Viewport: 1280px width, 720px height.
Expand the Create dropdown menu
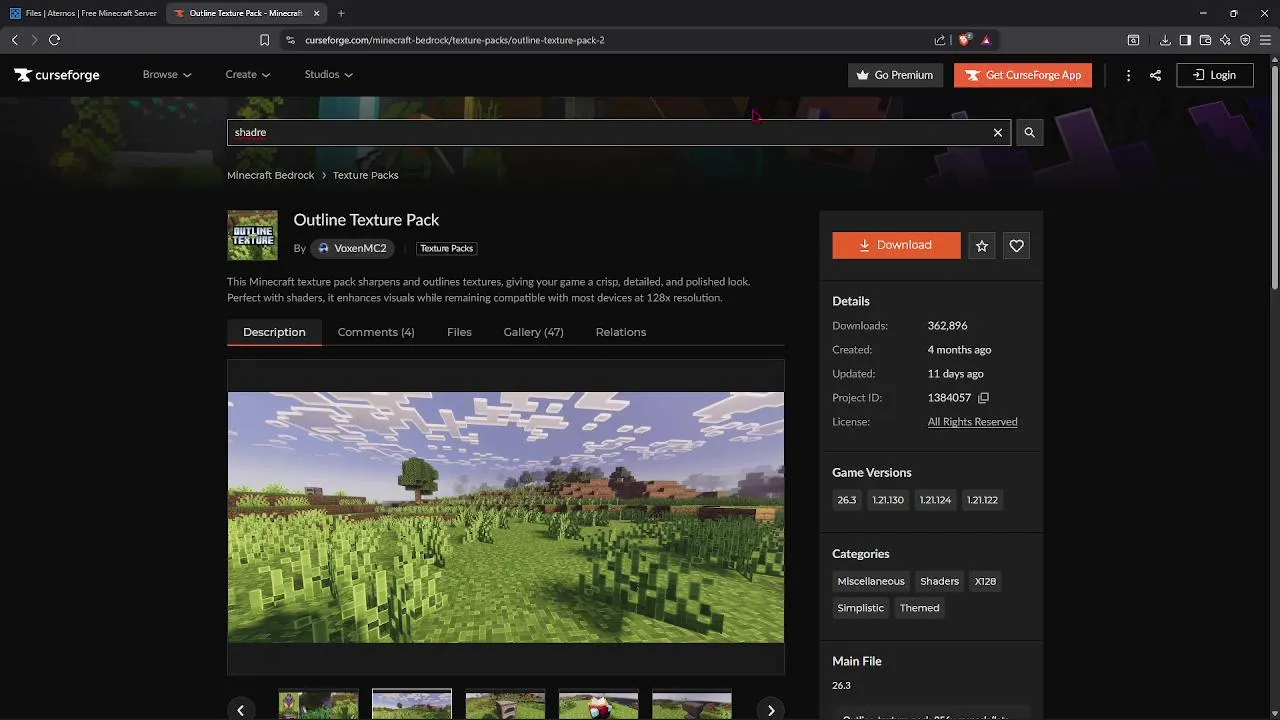tap(248, 75)
